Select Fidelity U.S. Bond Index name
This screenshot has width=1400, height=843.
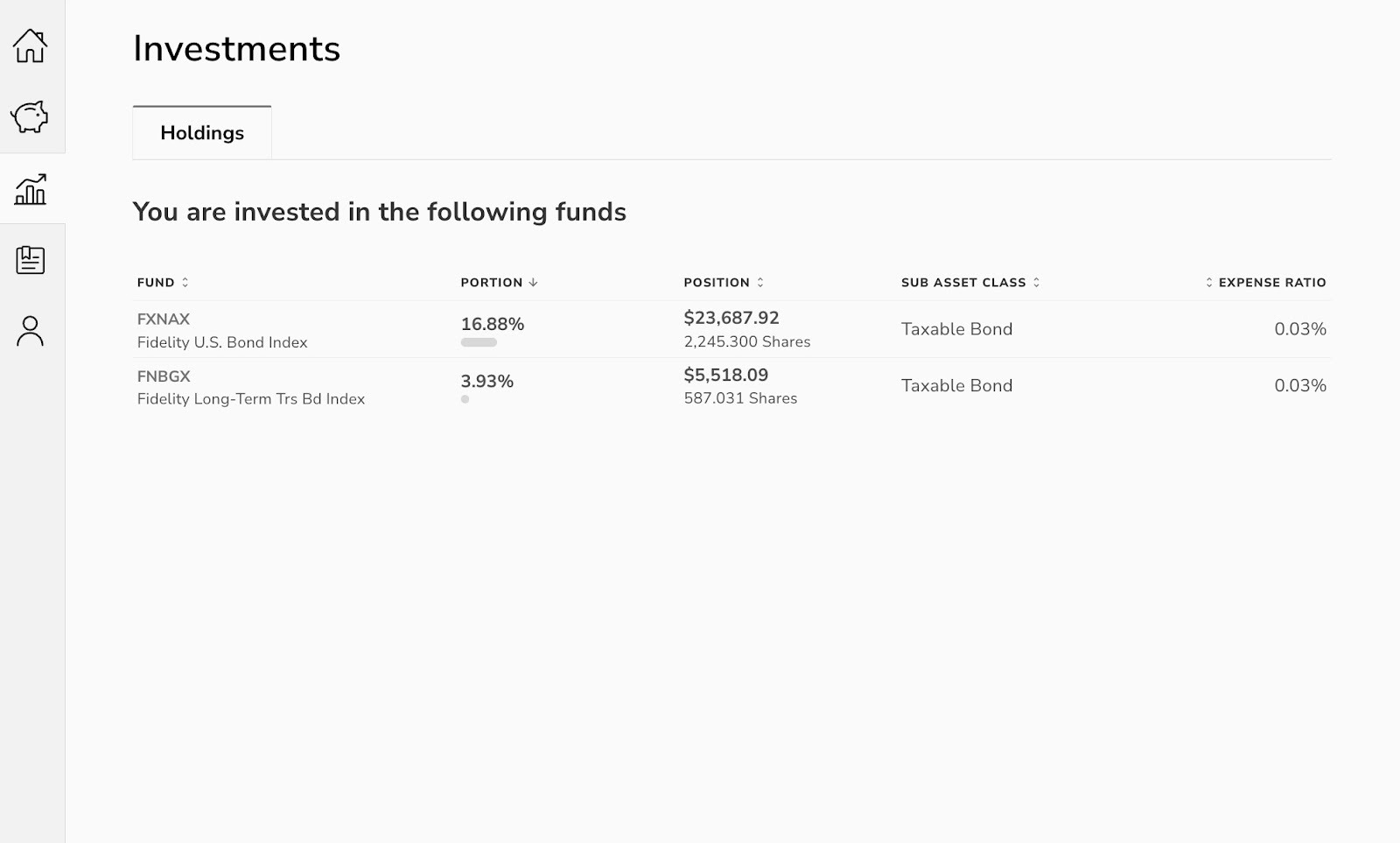[222, 342]
